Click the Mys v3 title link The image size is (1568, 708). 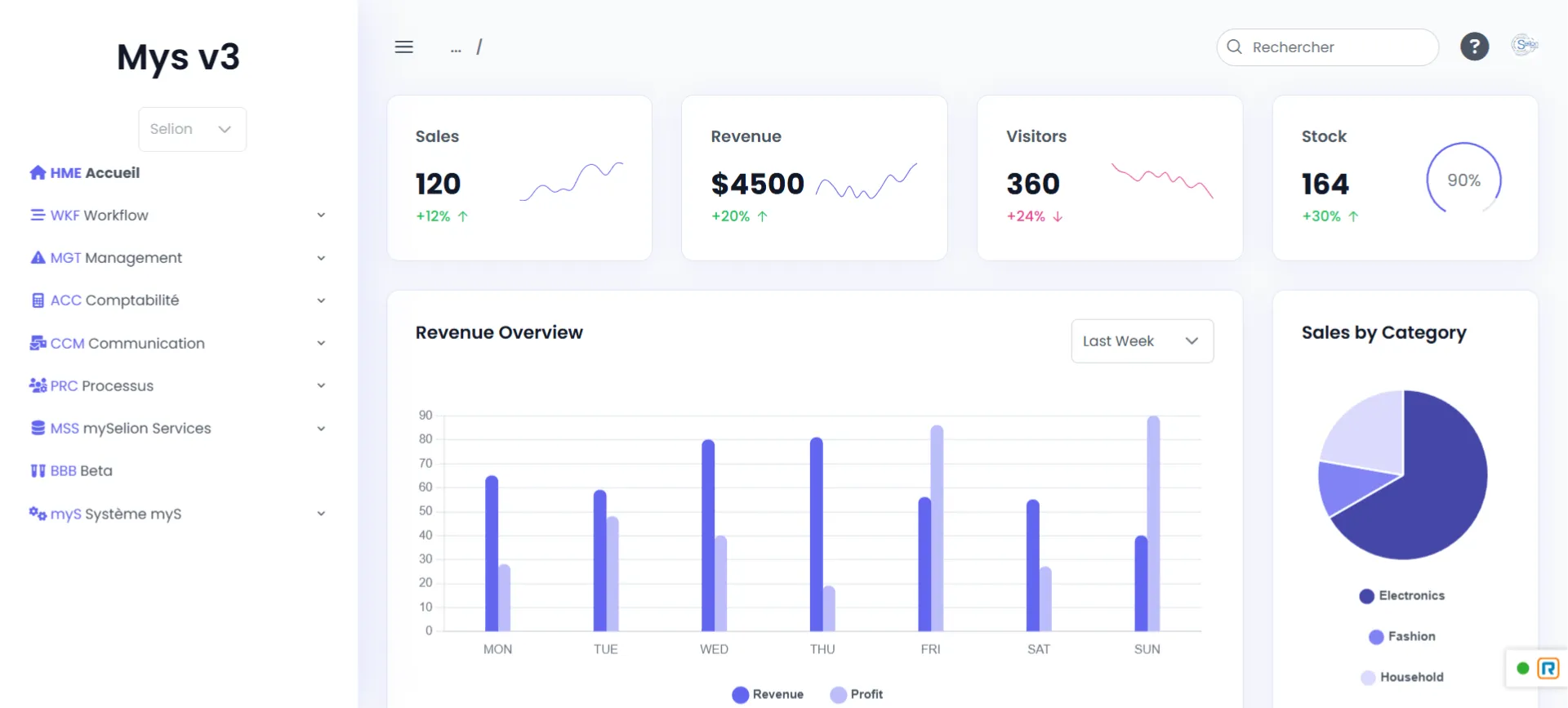click(178, 57)
